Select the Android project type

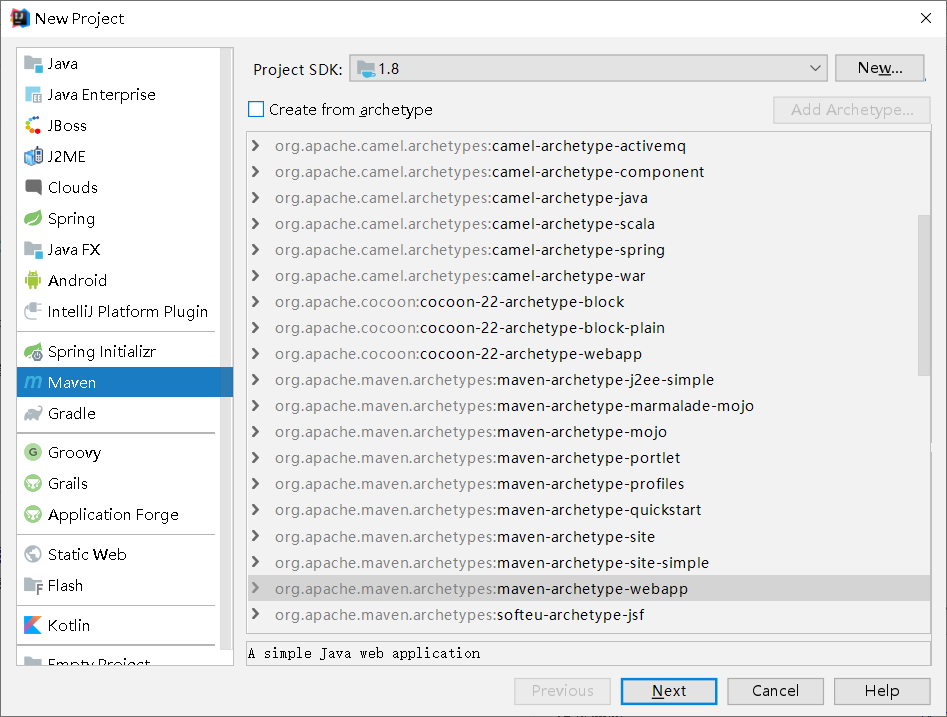coord(75,280)
